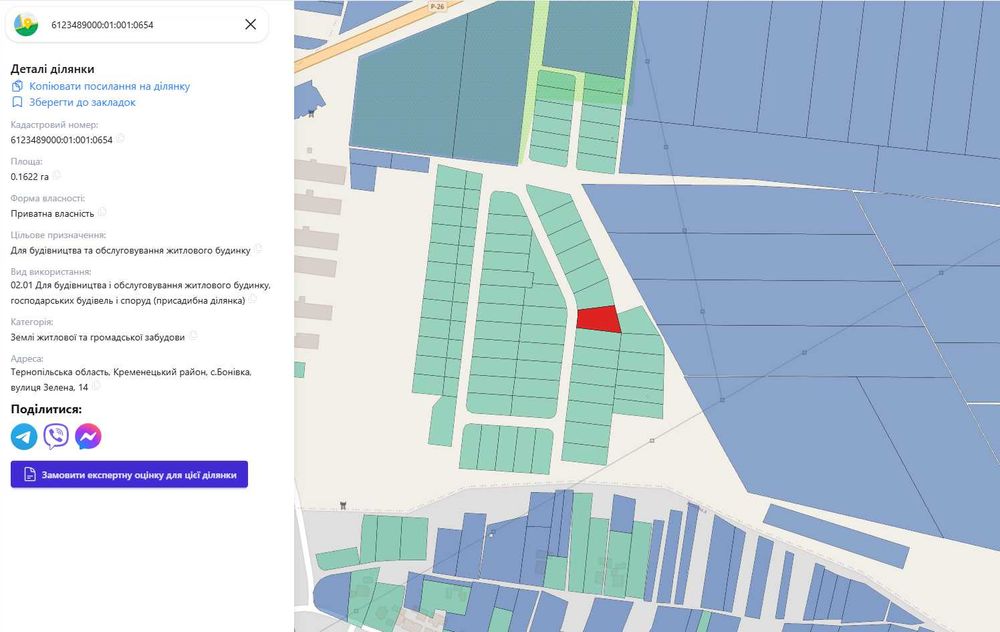
Task: Click 'Копіювати посилання на ділянку' link
Action: (x=109, y=86)
